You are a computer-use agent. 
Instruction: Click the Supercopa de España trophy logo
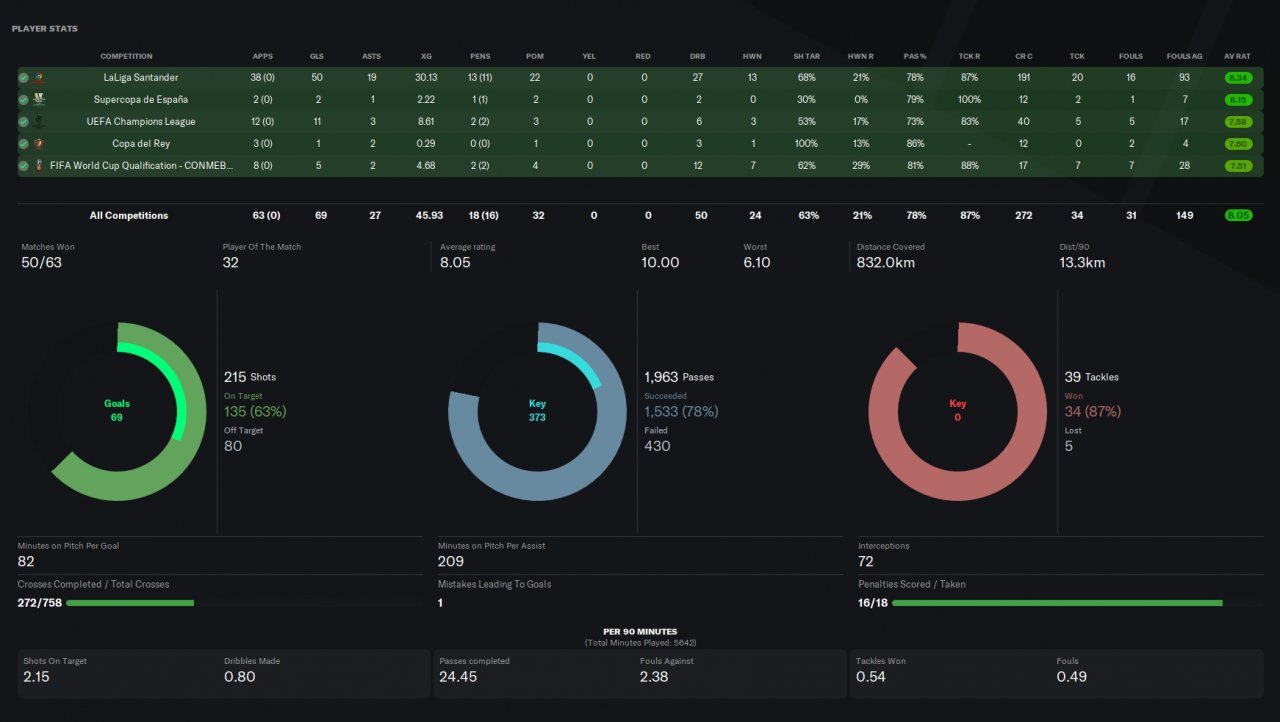point(39,99)
